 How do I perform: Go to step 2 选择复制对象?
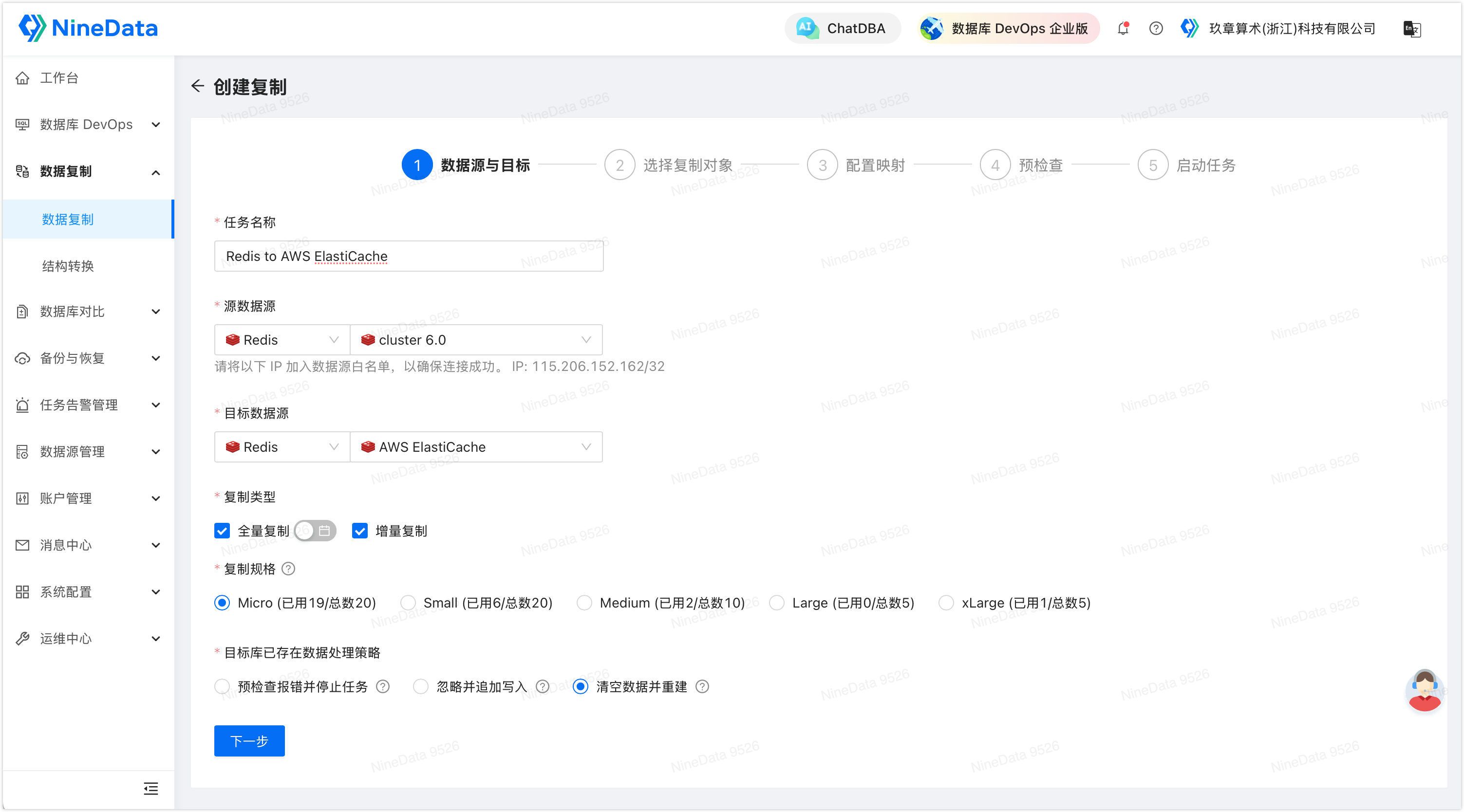pyautogui.click(x=669, y=165)
